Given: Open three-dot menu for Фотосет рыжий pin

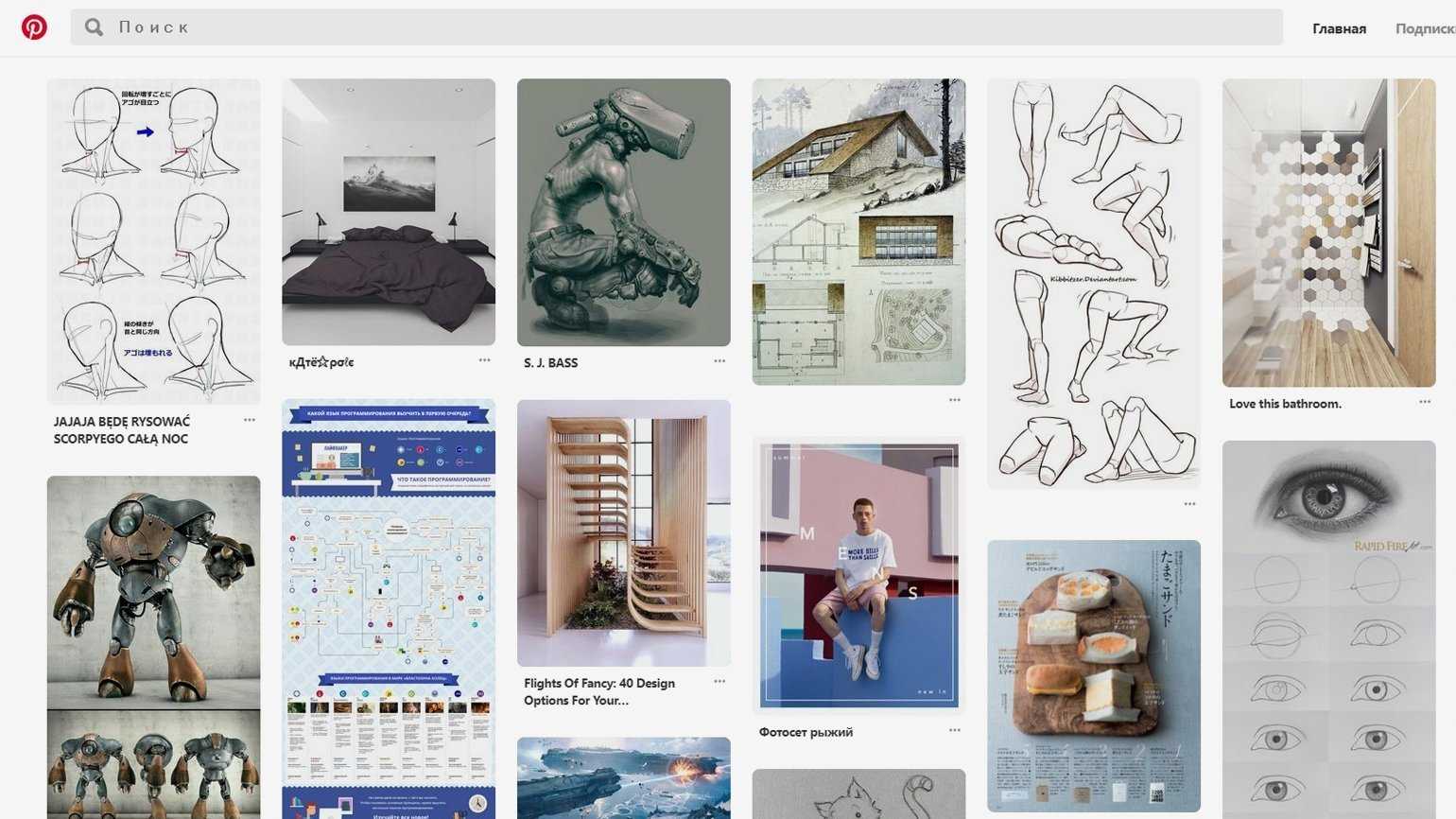Looking at the screenshot, I should point(955,730).
